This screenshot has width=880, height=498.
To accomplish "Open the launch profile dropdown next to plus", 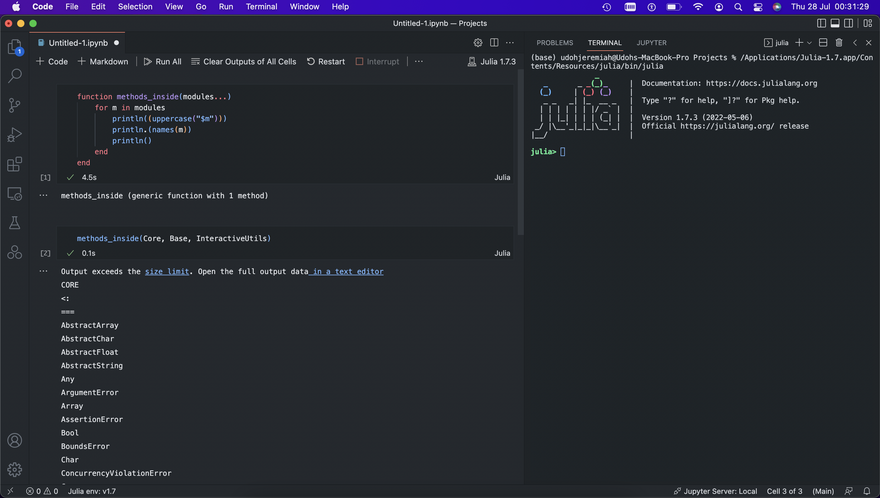I will (809, 43).
